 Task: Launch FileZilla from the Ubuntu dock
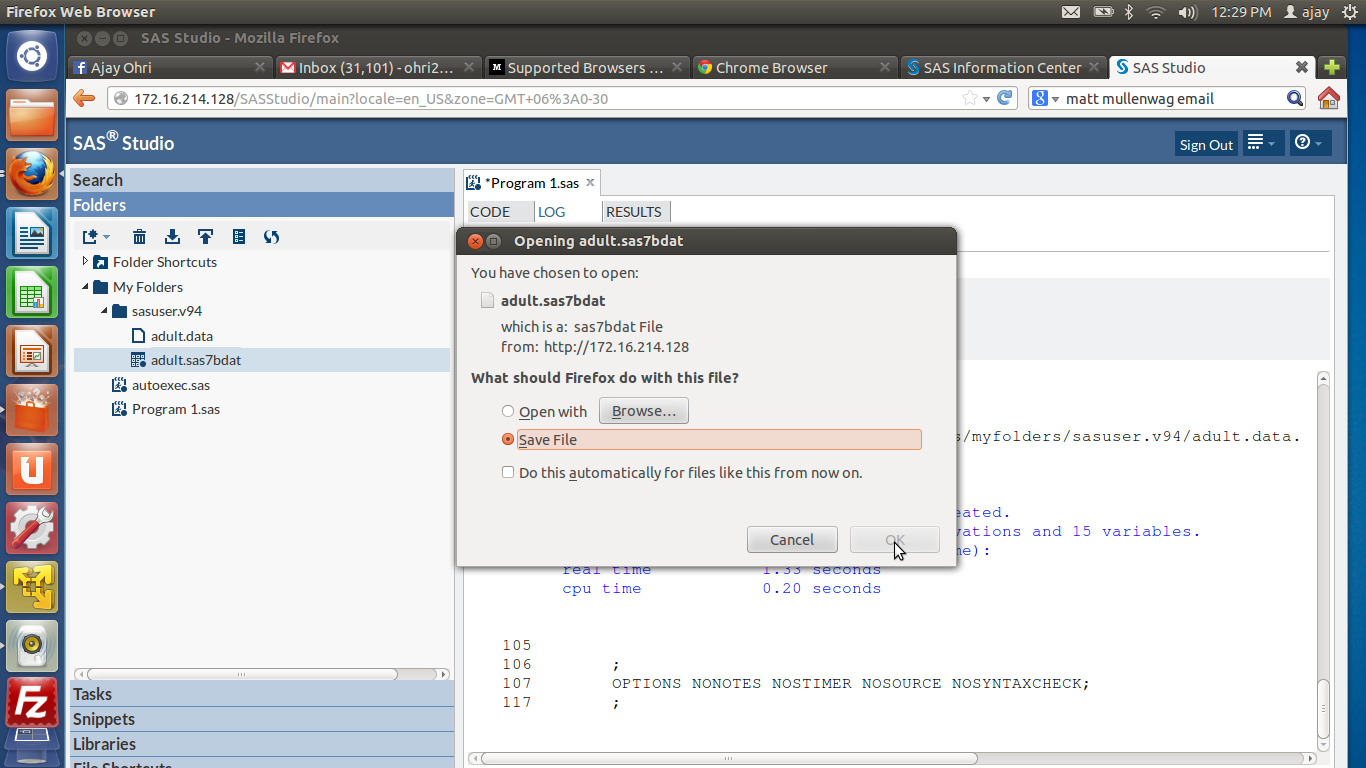tap(31, 702)
